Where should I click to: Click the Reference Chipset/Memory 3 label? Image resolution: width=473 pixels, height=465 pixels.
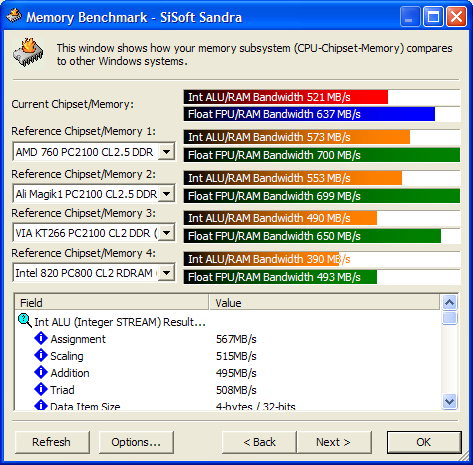[84, 213]
